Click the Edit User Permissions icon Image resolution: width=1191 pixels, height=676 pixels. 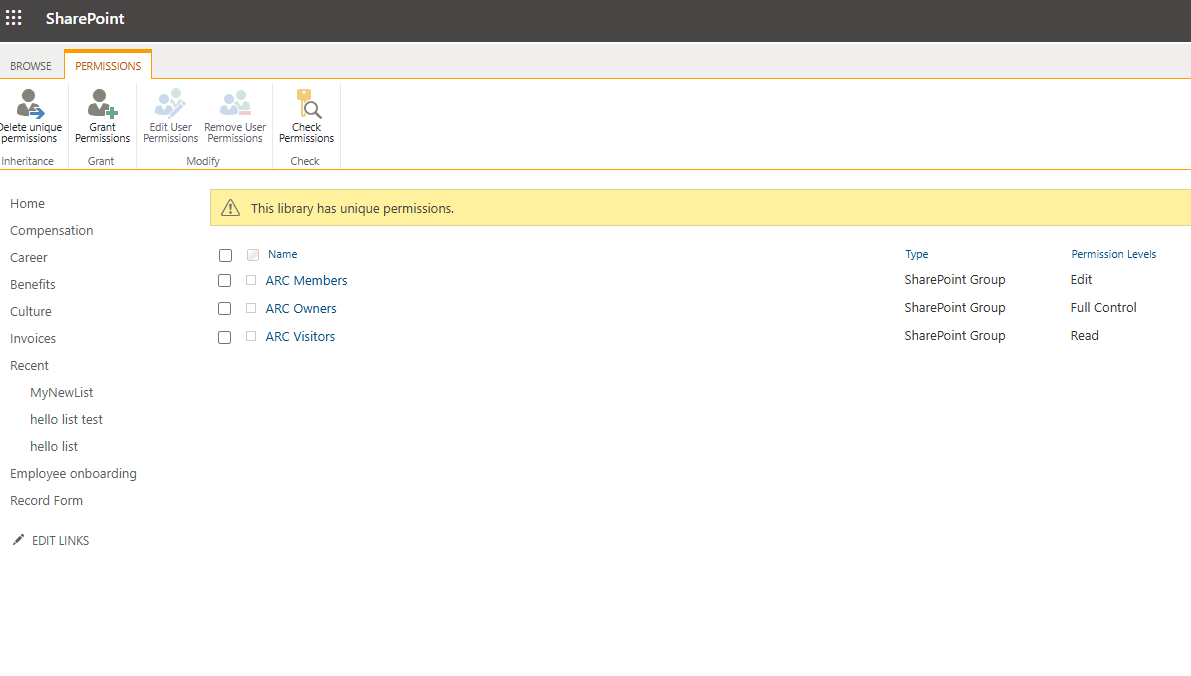click(170, 104)
